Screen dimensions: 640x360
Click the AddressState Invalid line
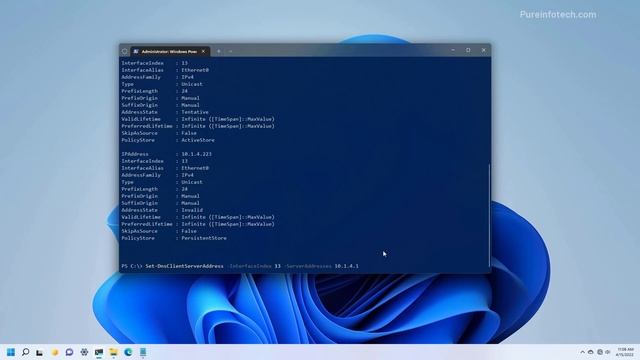162,210
